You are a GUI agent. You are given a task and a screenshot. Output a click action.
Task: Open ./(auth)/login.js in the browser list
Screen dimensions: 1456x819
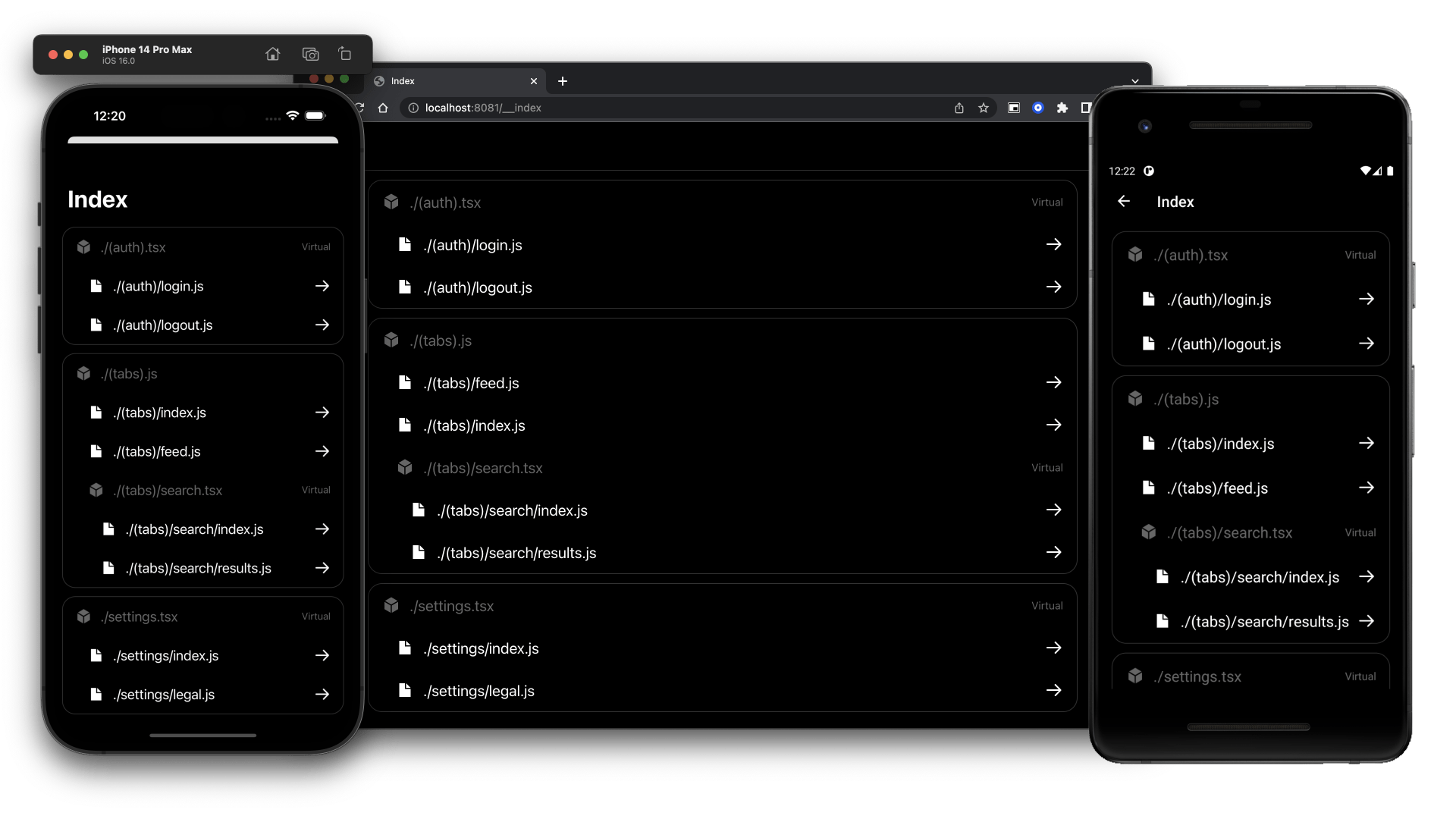click(x=473, y=245)
